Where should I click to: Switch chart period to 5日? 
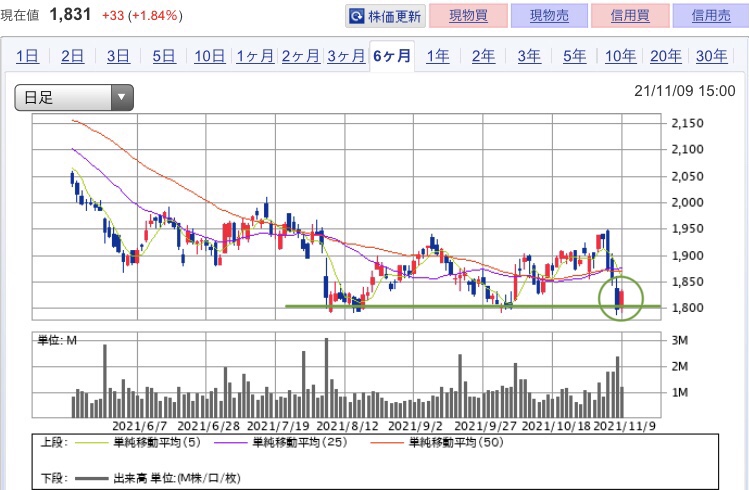click(164, 56)
